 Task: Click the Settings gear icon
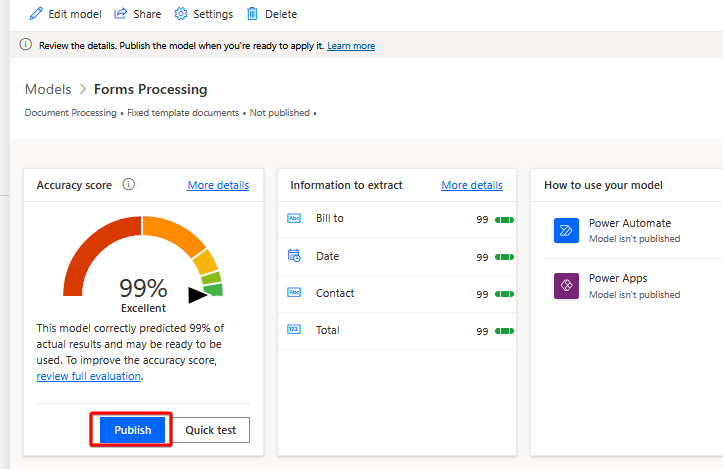tap(181, 14)
